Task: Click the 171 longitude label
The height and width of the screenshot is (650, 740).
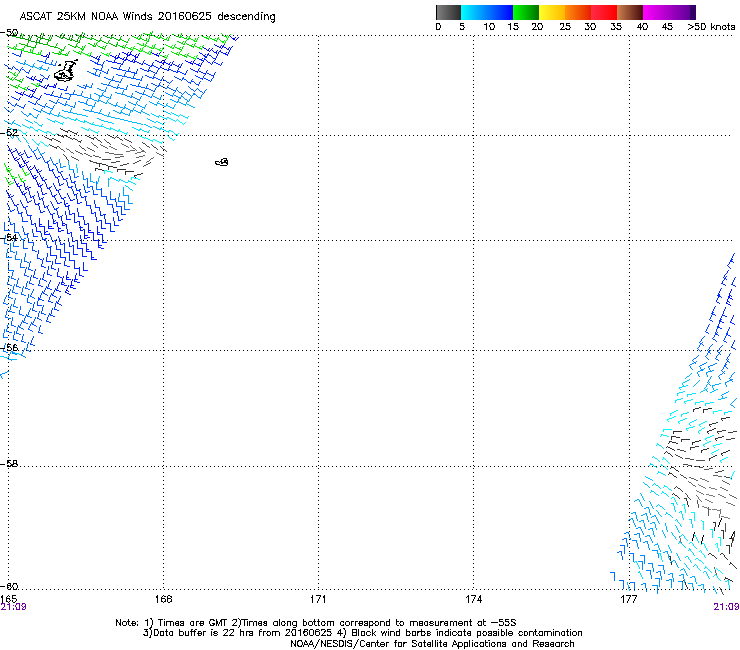Action: (318, 599)
